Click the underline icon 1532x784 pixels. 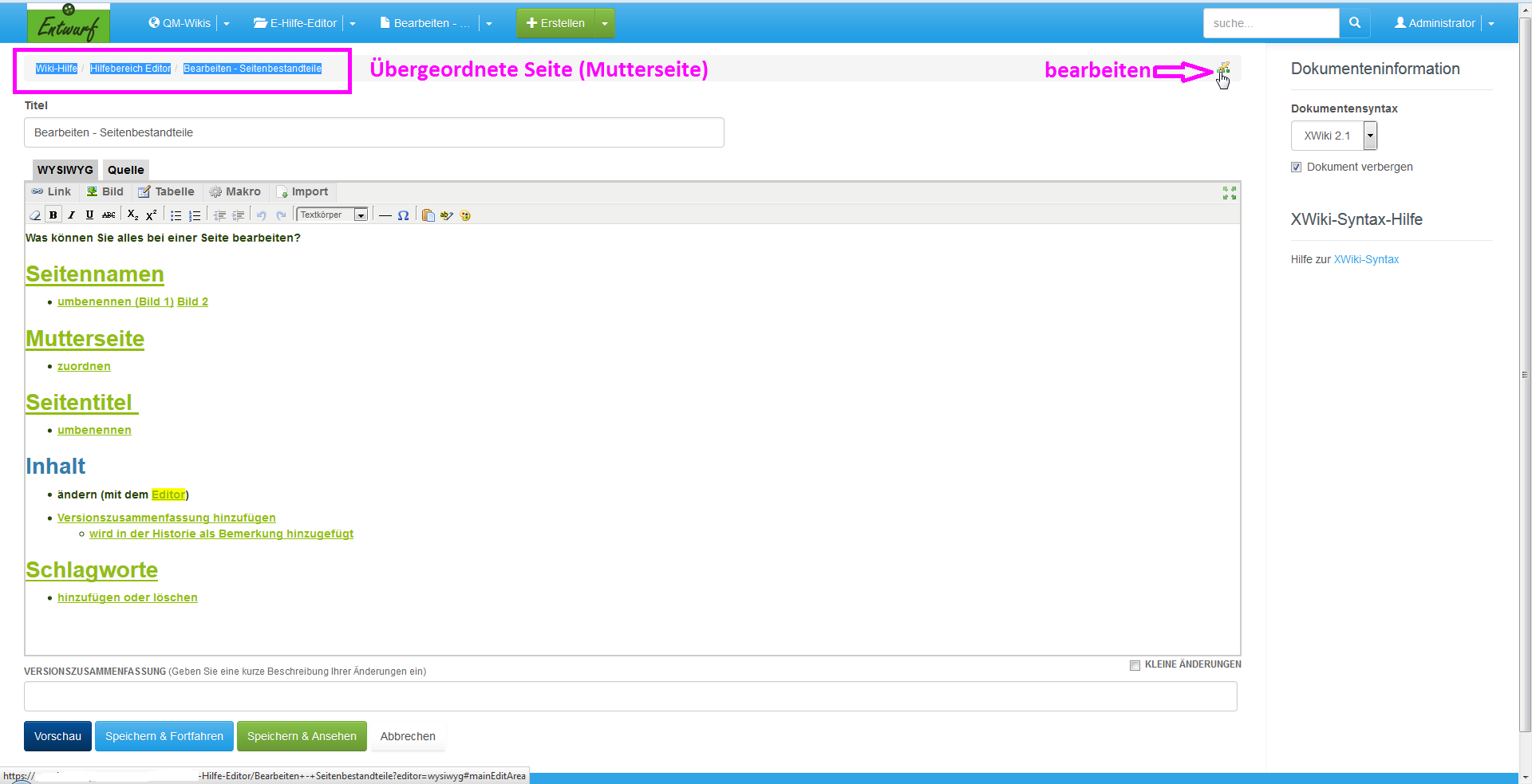pyautogui.click(x=89, y=215)
